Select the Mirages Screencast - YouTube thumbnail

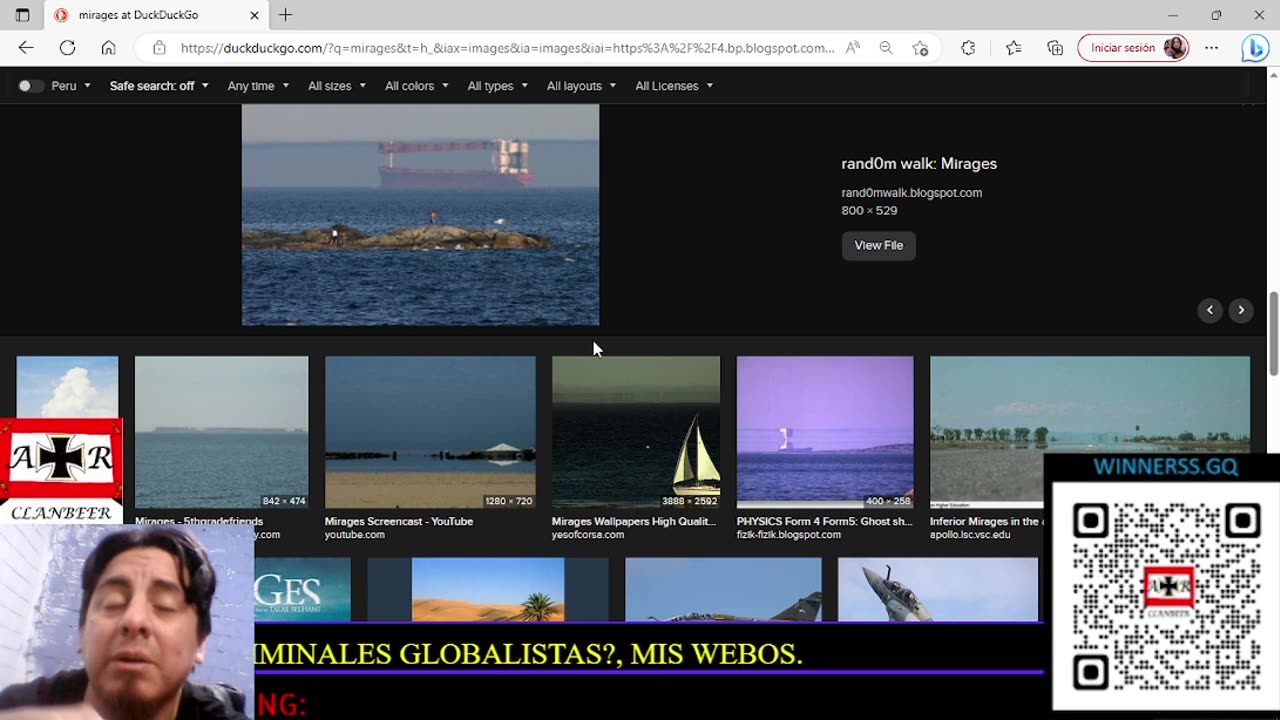click(x=430, y=432)
